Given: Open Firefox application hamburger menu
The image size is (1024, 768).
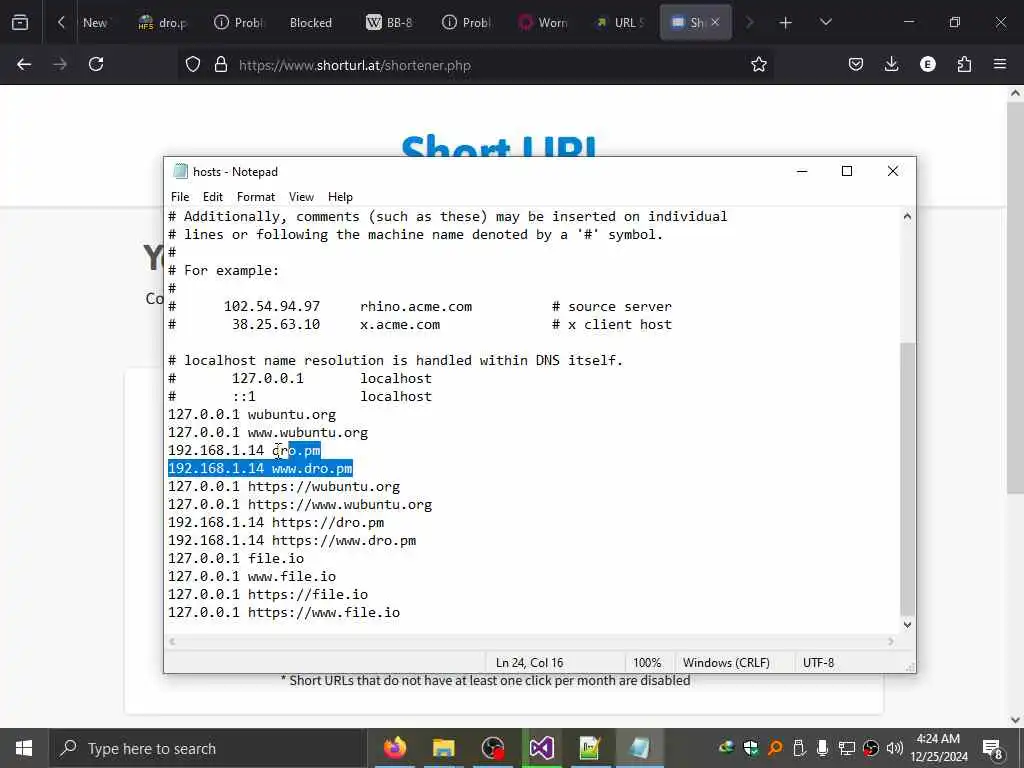Looking at the screenshot, I should [x=1000, y=65].
